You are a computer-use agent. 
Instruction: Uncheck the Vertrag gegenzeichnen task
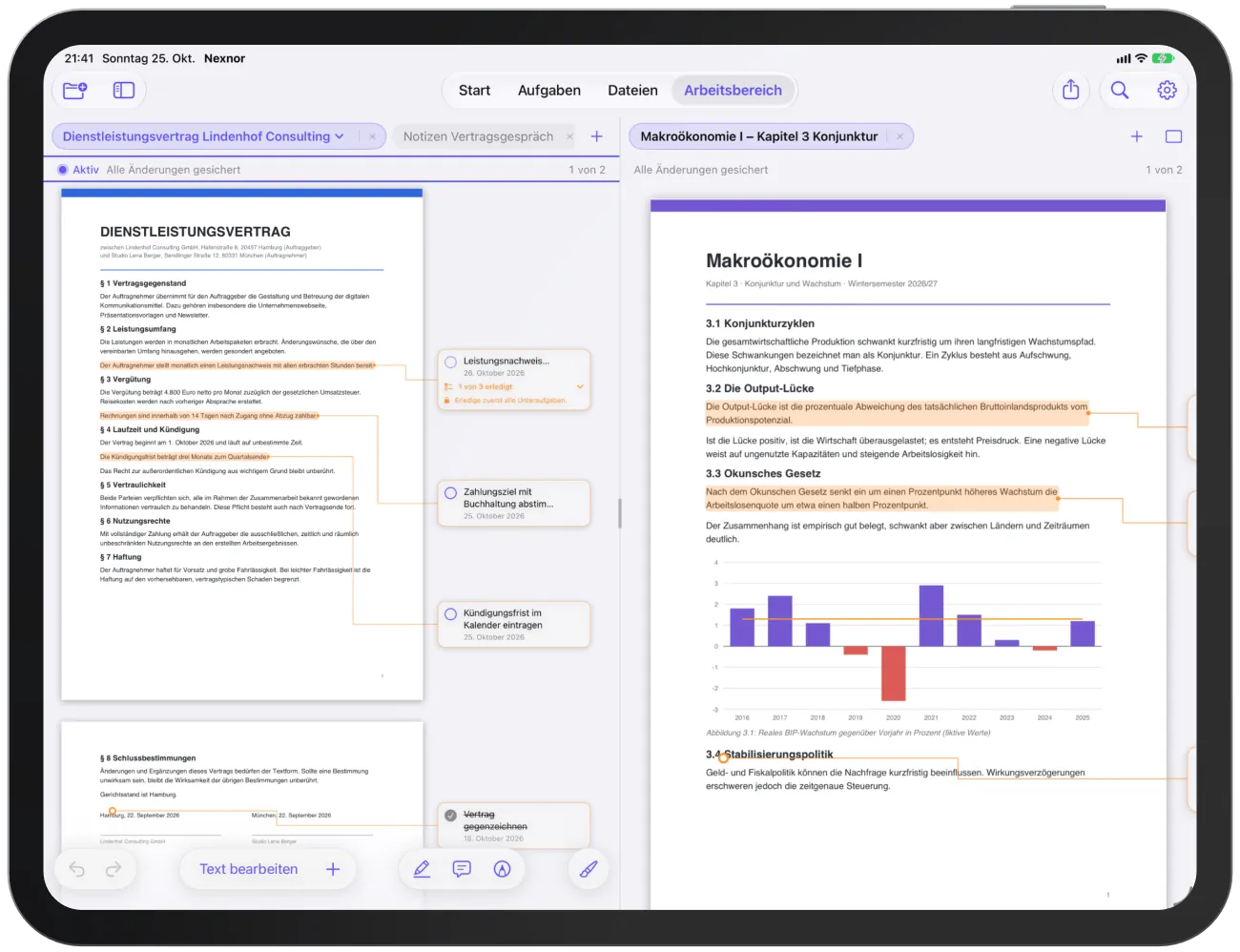click(x=451, y=815)
